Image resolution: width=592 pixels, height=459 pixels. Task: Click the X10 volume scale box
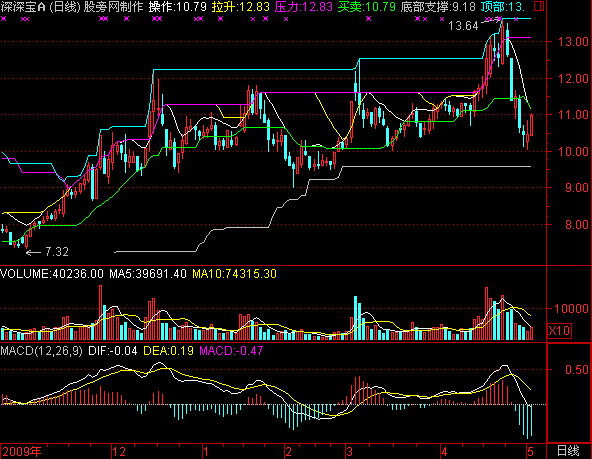[559, 331]
